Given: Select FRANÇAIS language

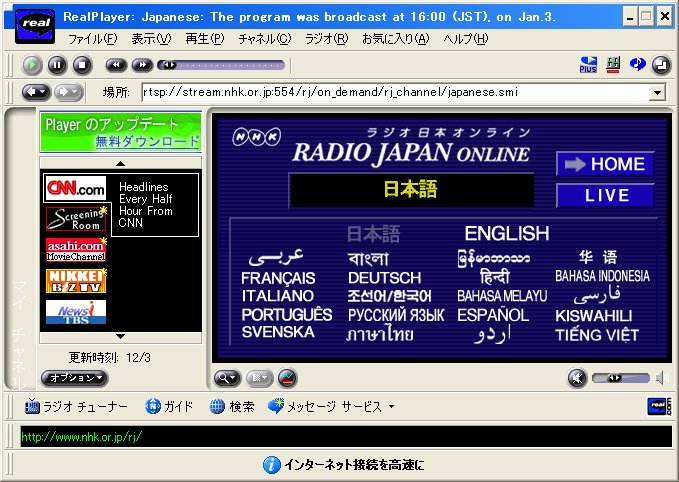Looking at the screenshot, I should click(x=278, y=278).
